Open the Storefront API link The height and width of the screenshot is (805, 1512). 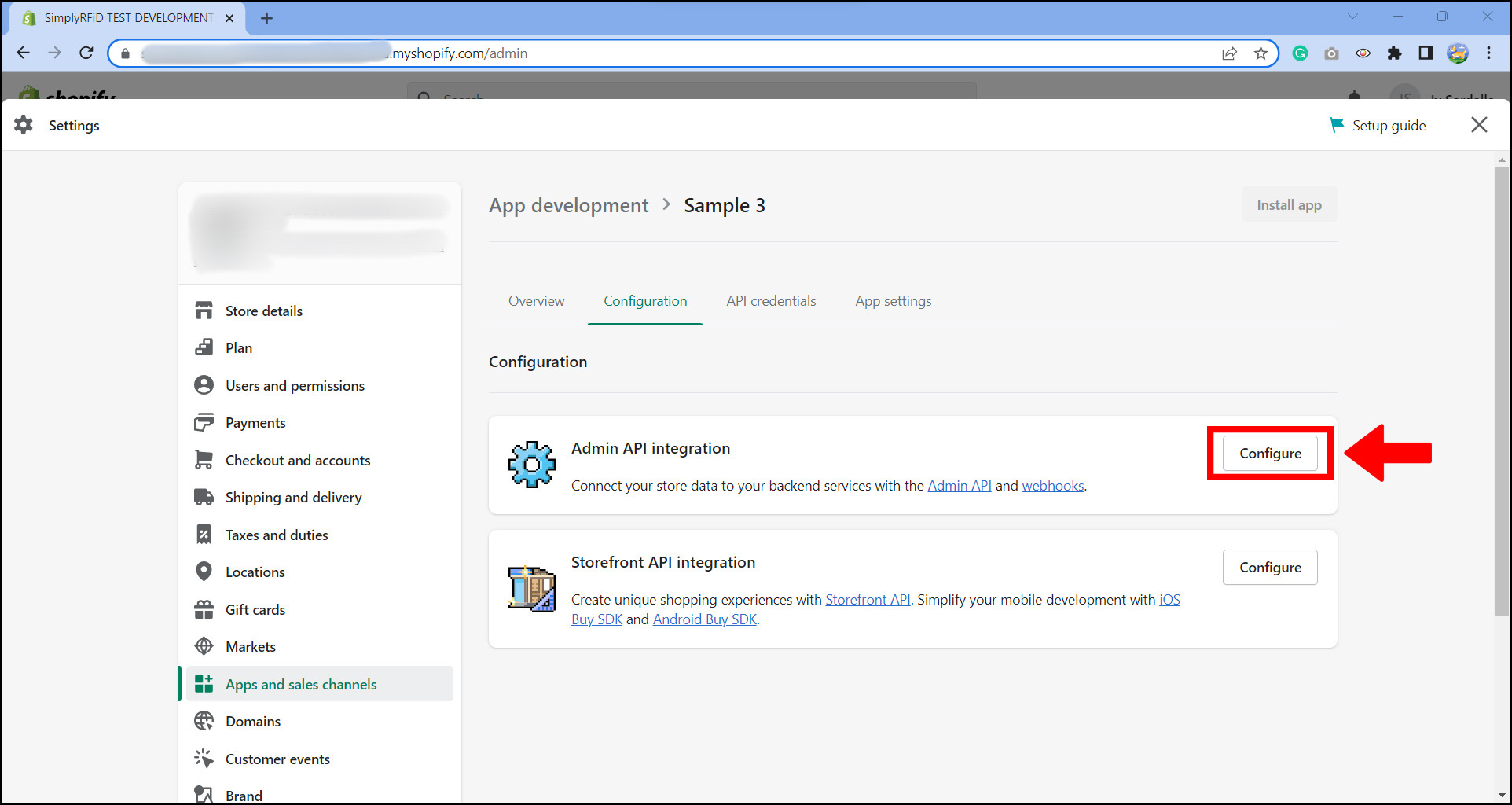[868, 600]
